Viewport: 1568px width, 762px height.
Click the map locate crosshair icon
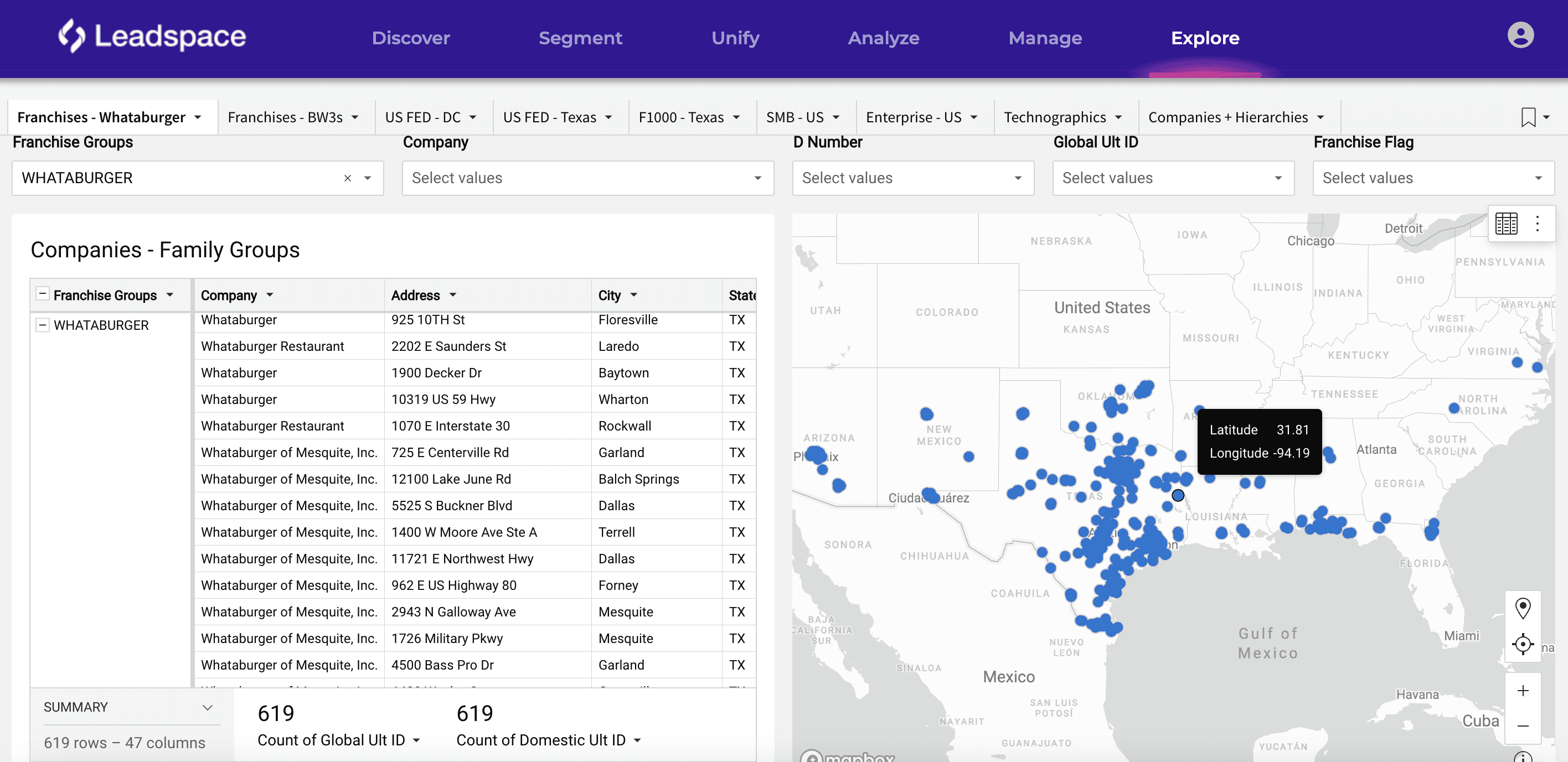pyautogui.click(x=1523, y=644)
